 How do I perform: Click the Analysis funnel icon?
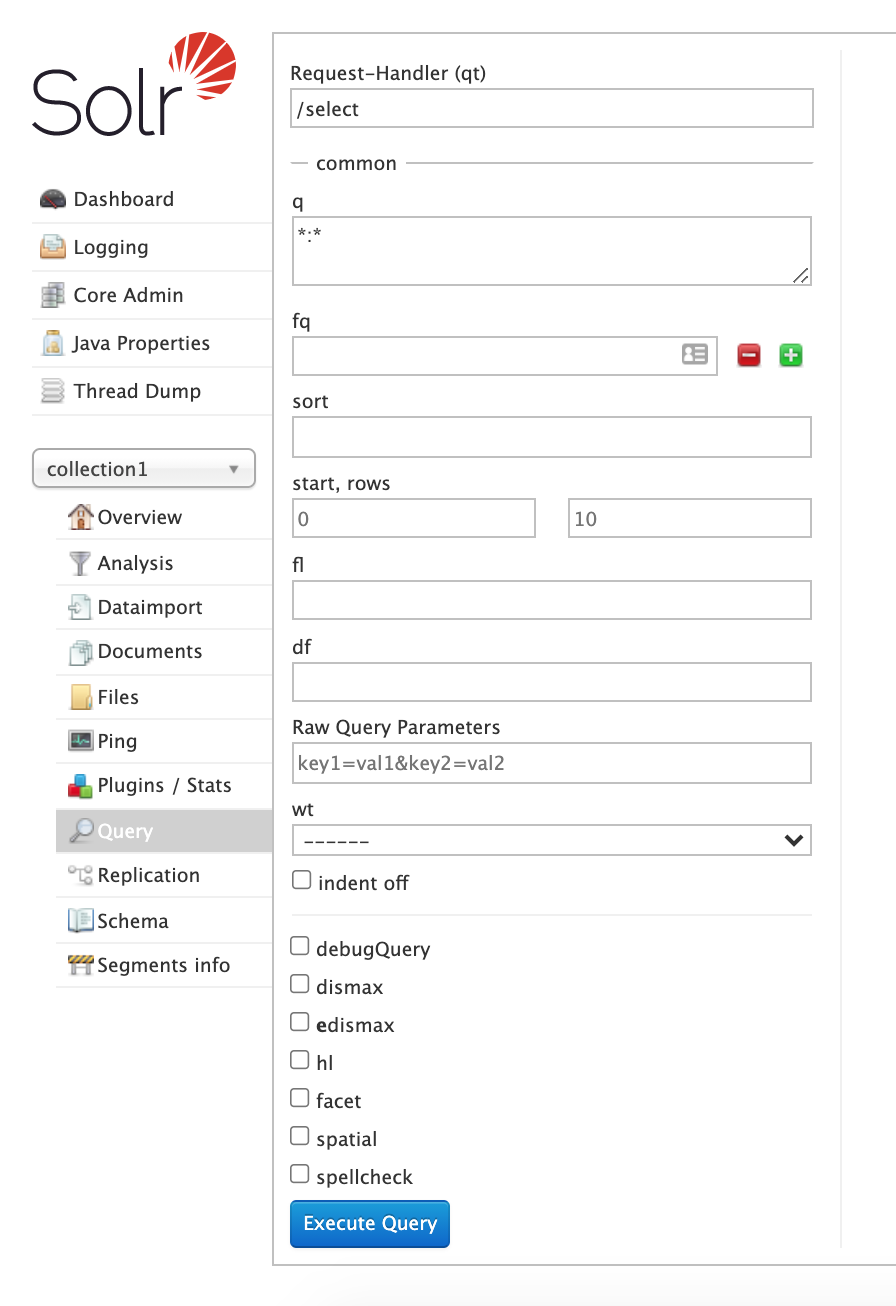coord(80,563)
